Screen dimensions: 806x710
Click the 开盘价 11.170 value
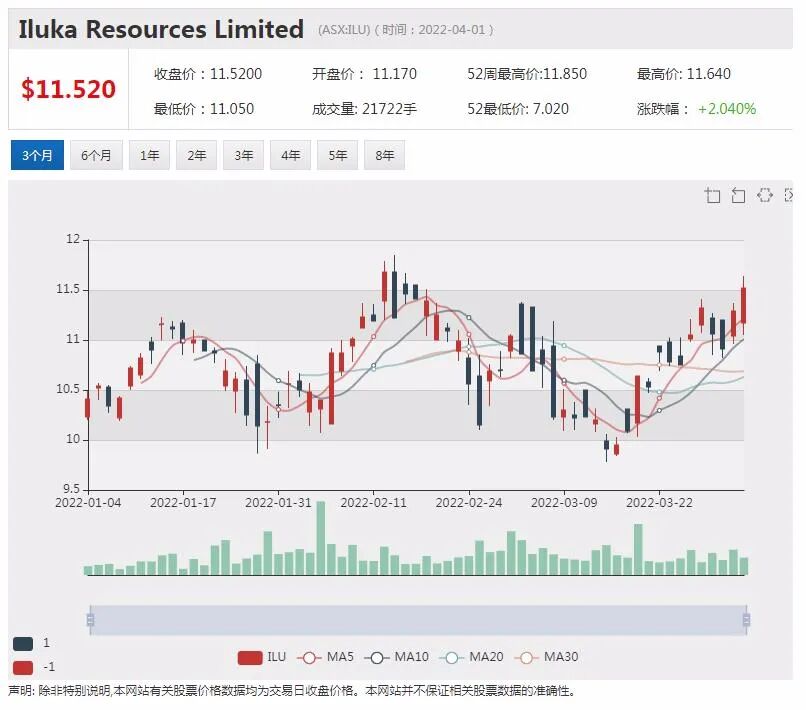364,74
